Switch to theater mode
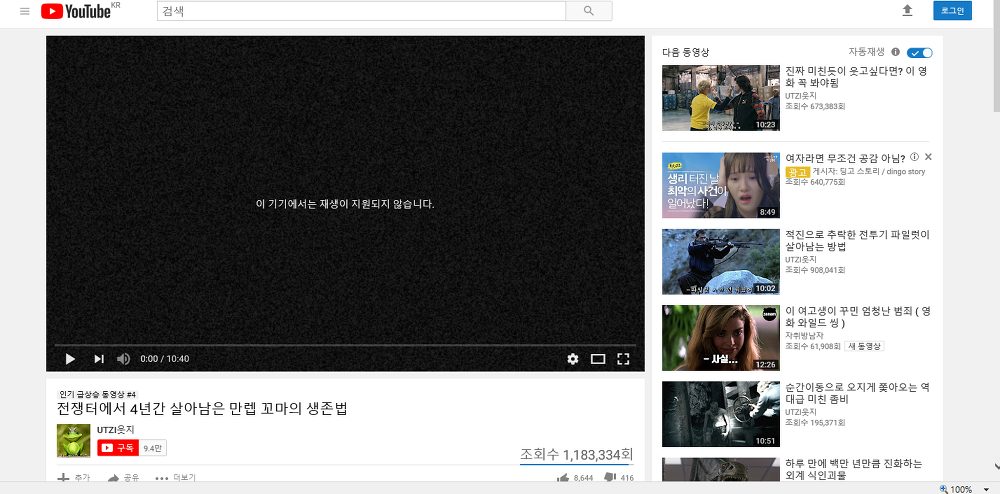 pyautogui.click(x=598, y=359)
